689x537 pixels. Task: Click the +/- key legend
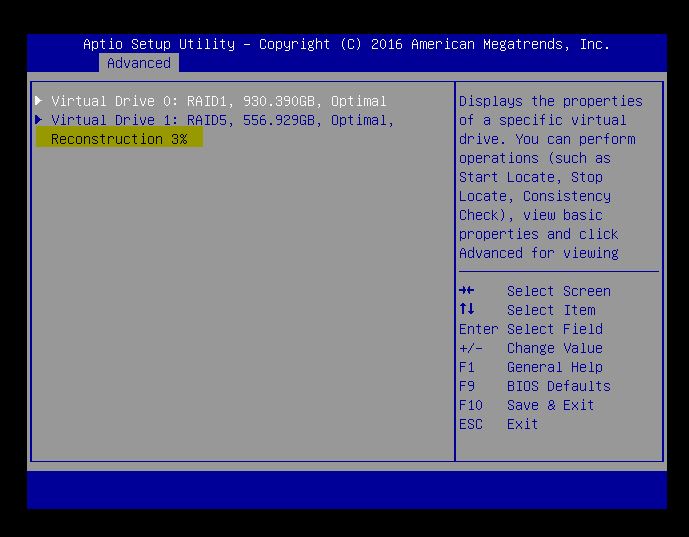(471, 348)
